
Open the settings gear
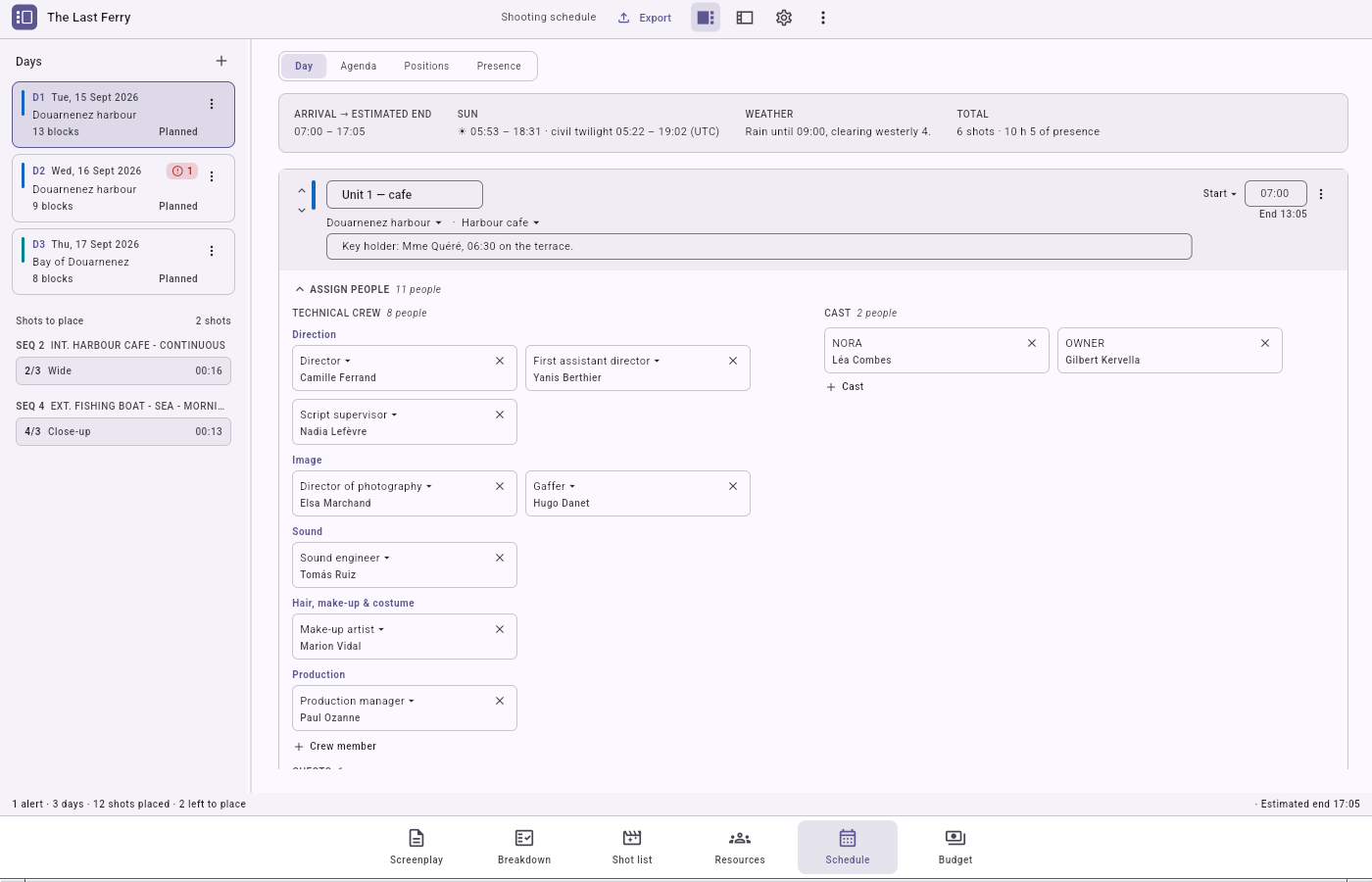(784, 18)
